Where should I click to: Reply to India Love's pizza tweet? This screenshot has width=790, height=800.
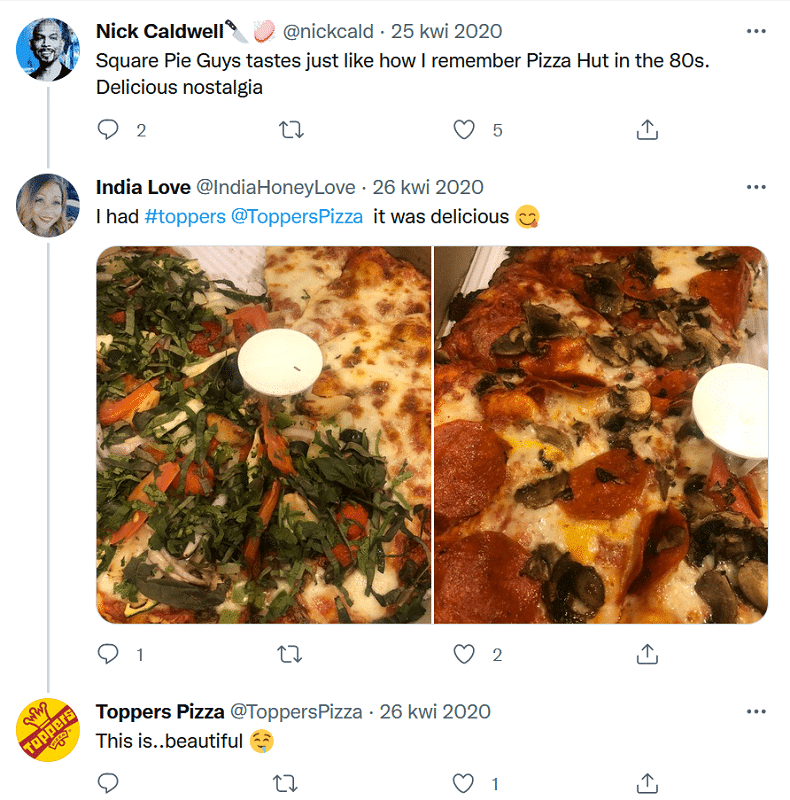click(x=108, y=654)
